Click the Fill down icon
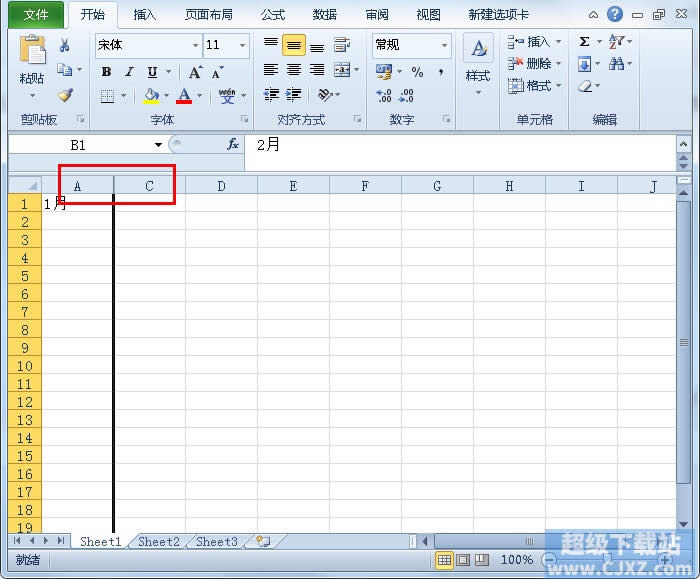This screenshot has height=579, width=700. (x=584, y=64)
